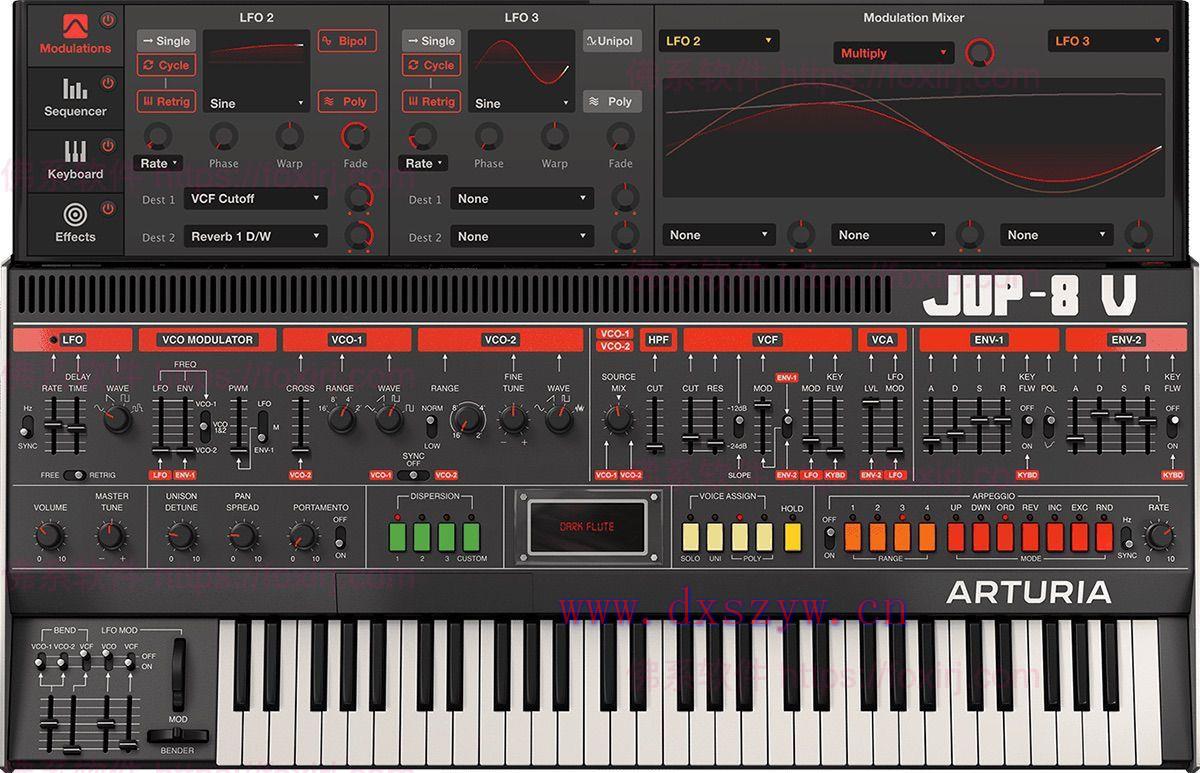1200x773 pixels.
Task: Open the Modulation Mixer LFO 2 source dropdown
Action: pos(719,41)
